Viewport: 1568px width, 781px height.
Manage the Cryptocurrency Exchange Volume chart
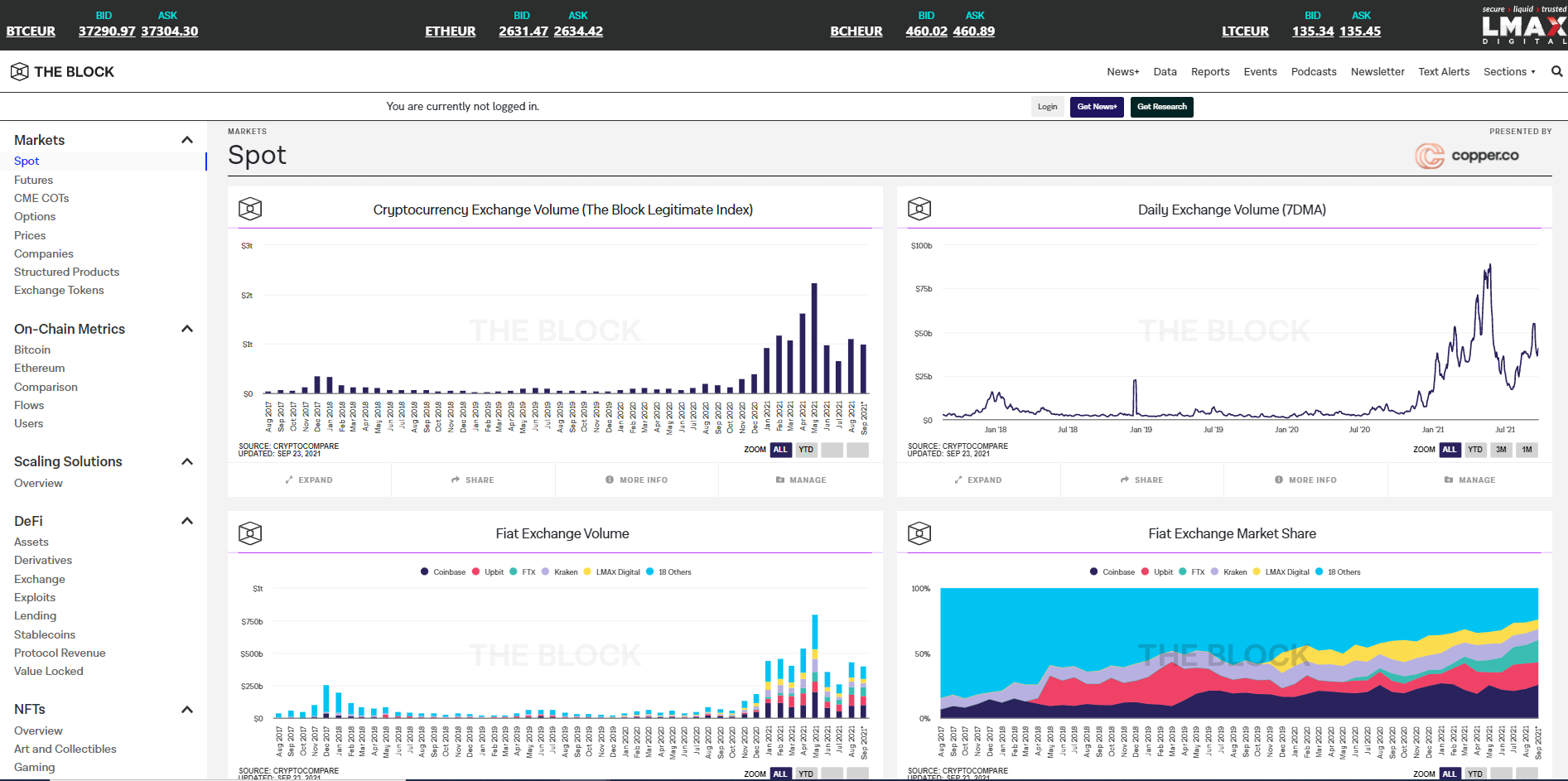click(801, 480)
